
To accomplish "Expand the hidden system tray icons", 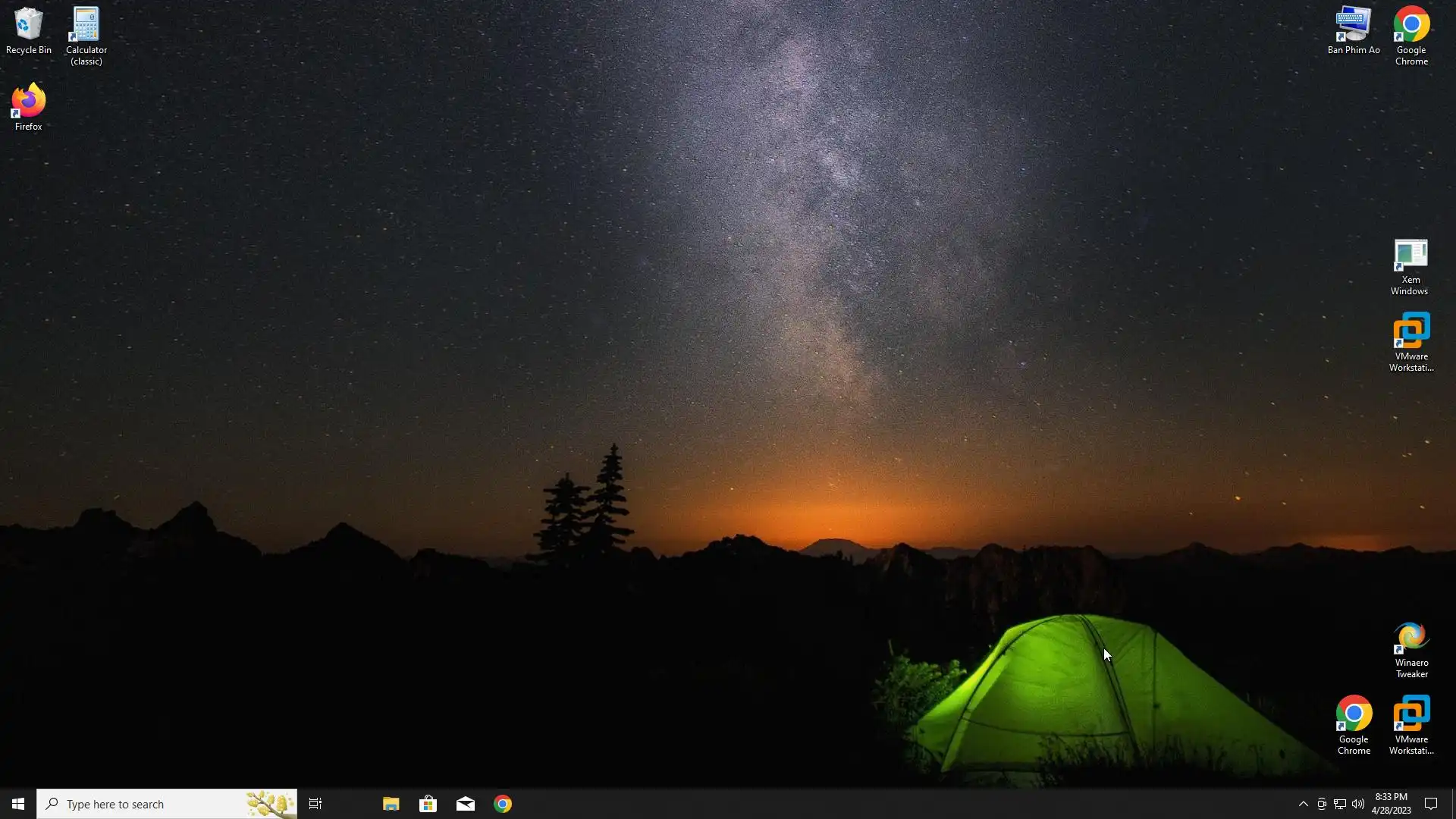I will 1303,804.
